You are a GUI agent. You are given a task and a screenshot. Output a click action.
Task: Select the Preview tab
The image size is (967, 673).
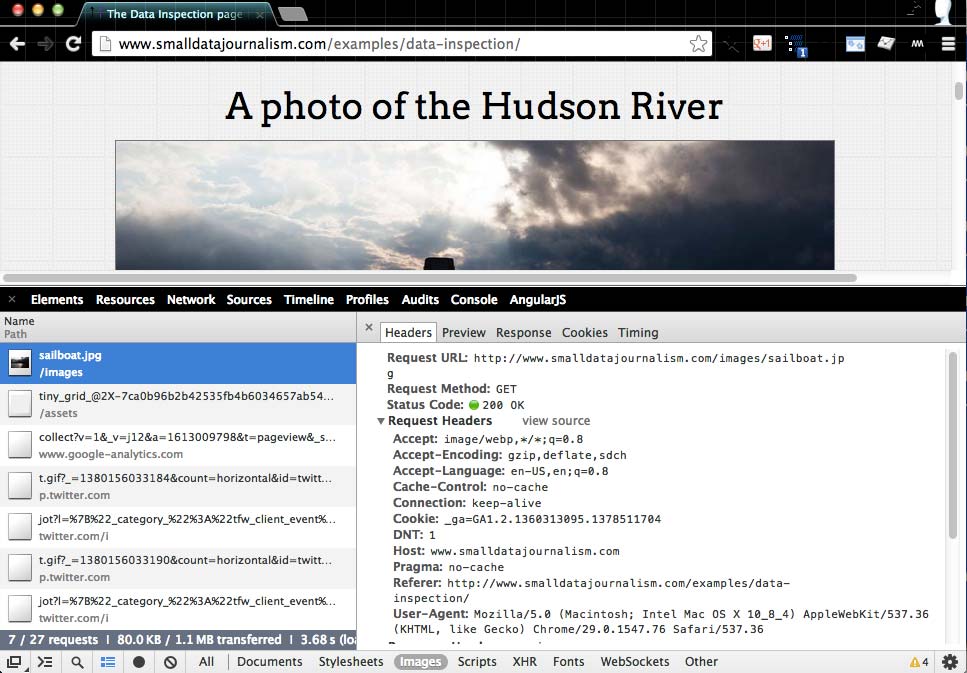pos(464,332)
